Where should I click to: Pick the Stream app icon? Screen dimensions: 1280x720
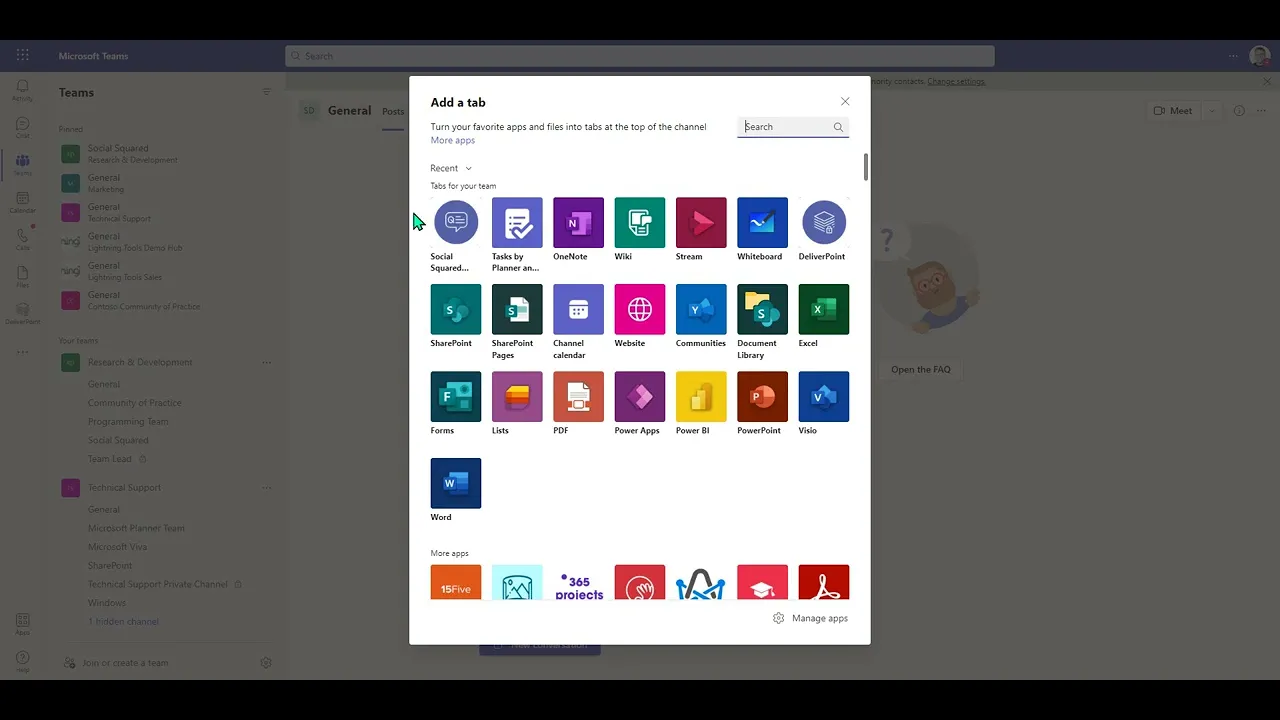[701, 222]
